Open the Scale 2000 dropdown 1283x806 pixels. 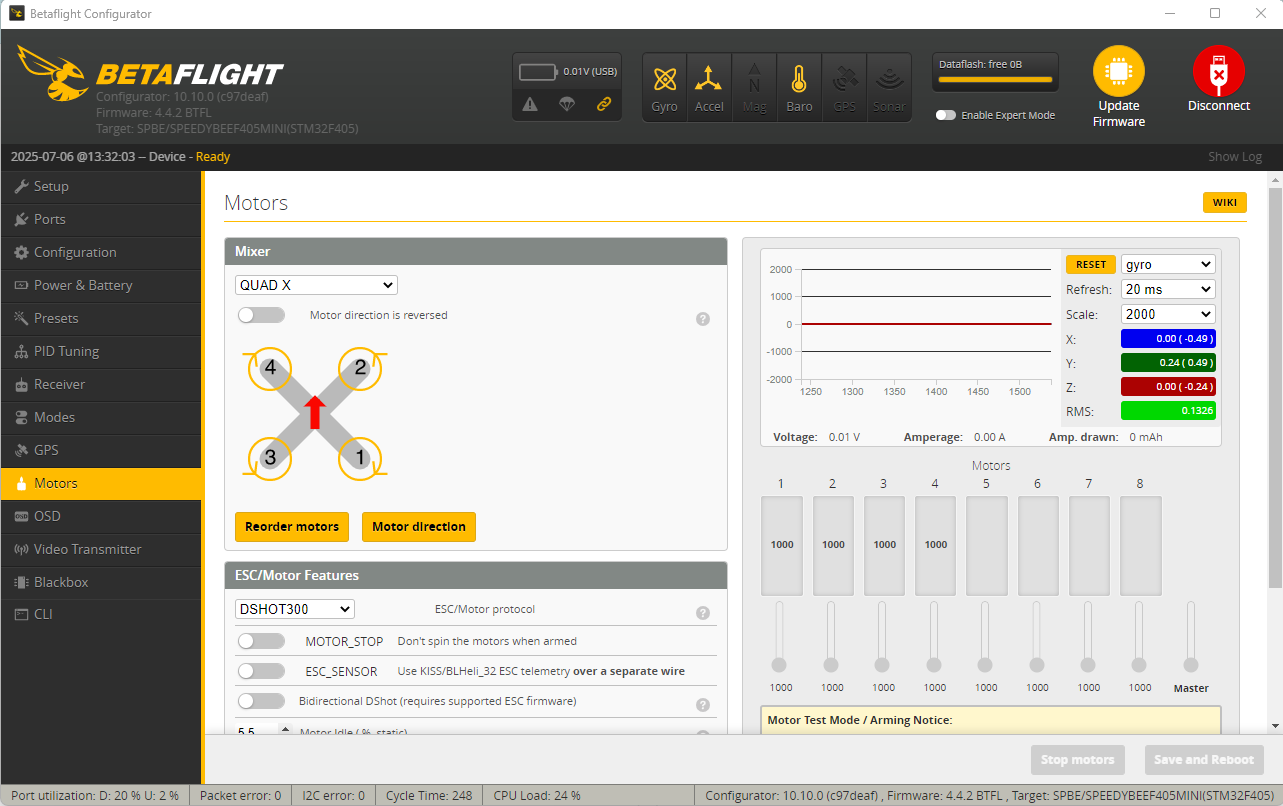(x=1168, y=314)
